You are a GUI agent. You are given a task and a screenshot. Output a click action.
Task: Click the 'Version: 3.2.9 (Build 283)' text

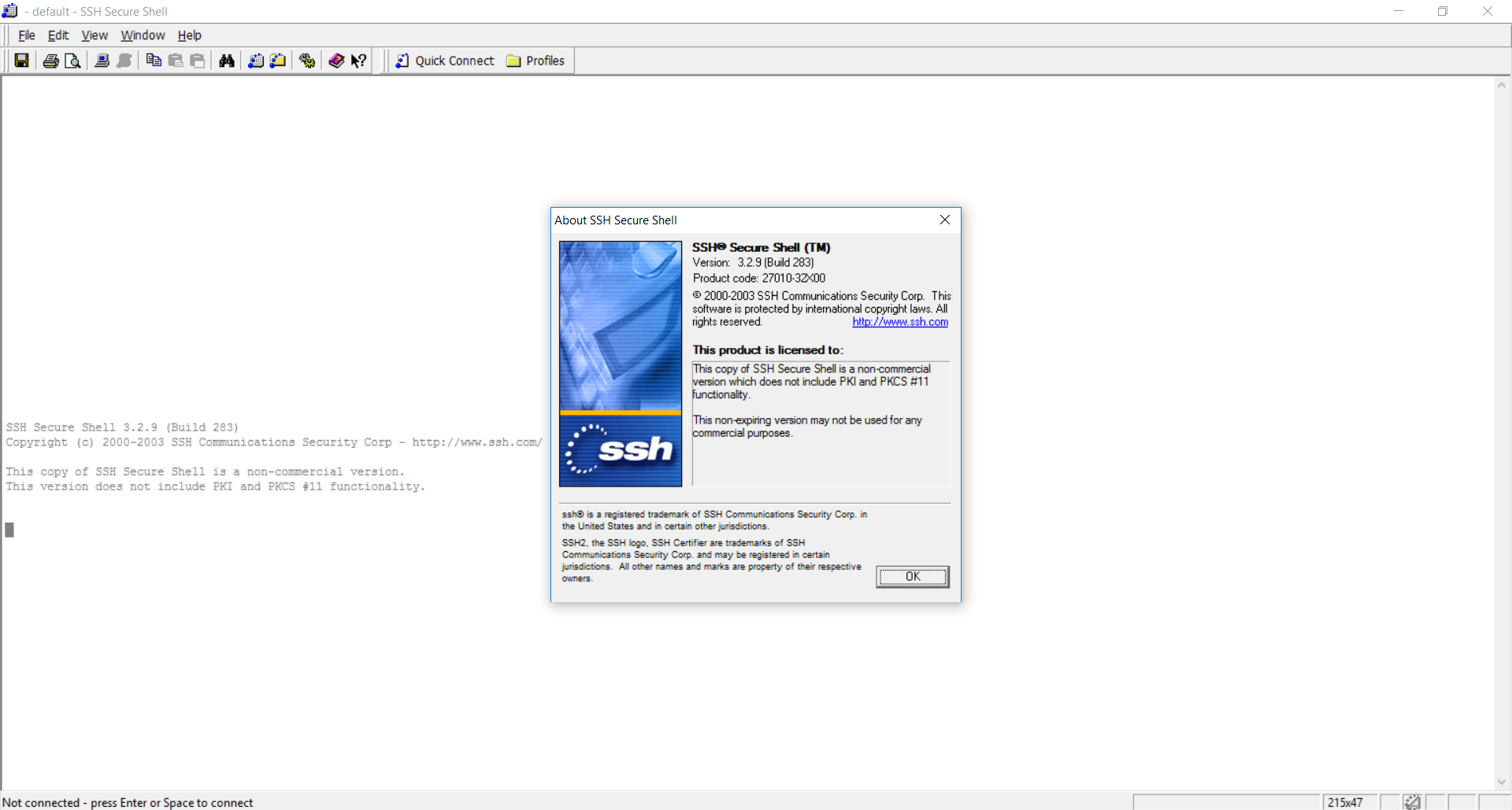click(753, 263)
